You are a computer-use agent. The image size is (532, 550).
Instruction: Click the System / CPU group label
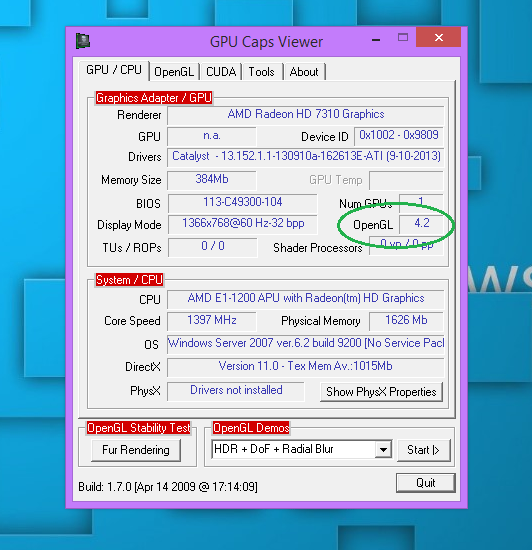pyautogui.click(x=129, y=280)
